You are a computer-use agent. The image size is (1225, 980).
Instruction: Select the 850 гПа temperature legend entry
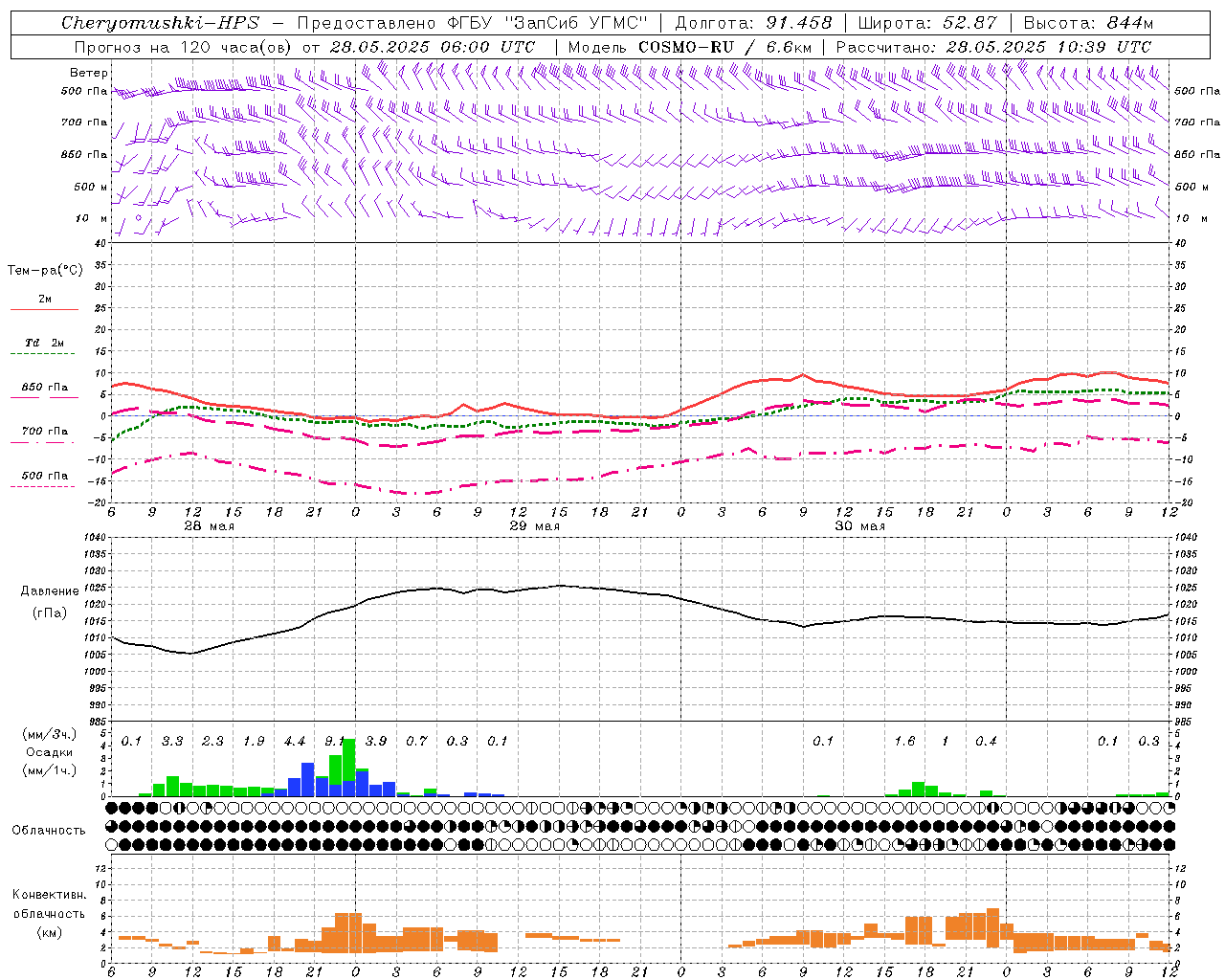[45, 388]
